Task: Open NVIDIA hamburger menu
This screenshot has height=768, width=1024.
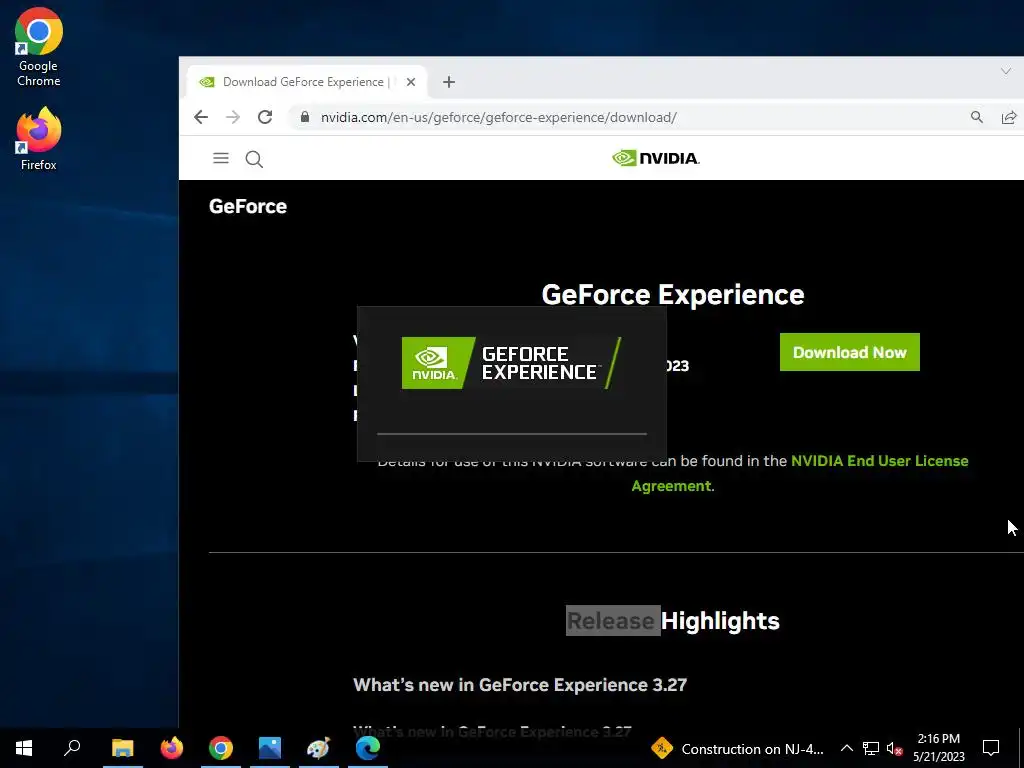Action: [x=221, y=158]
